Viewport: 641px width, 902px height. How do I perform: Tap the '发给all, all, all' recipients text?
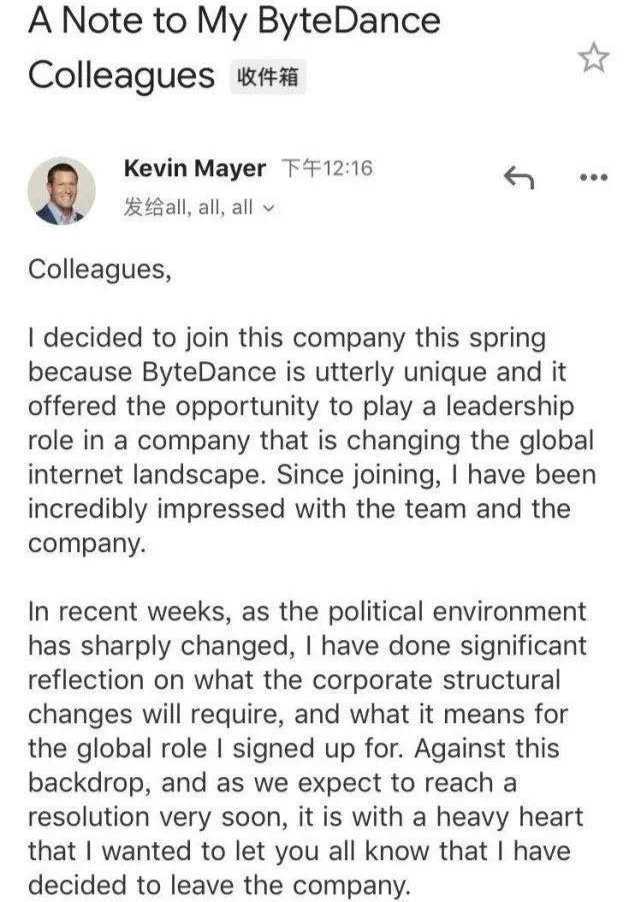[190, 208]
